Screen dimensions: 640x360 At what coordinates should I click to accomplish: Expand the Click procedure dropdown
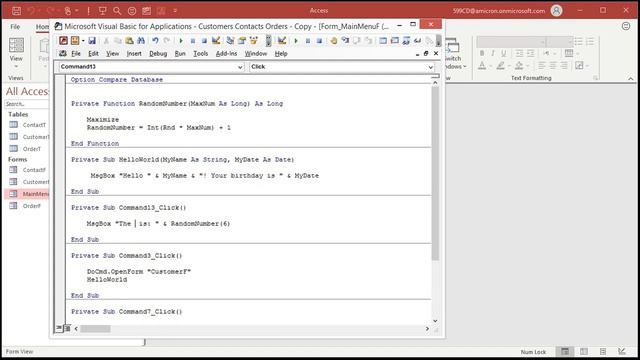[430, 67]
